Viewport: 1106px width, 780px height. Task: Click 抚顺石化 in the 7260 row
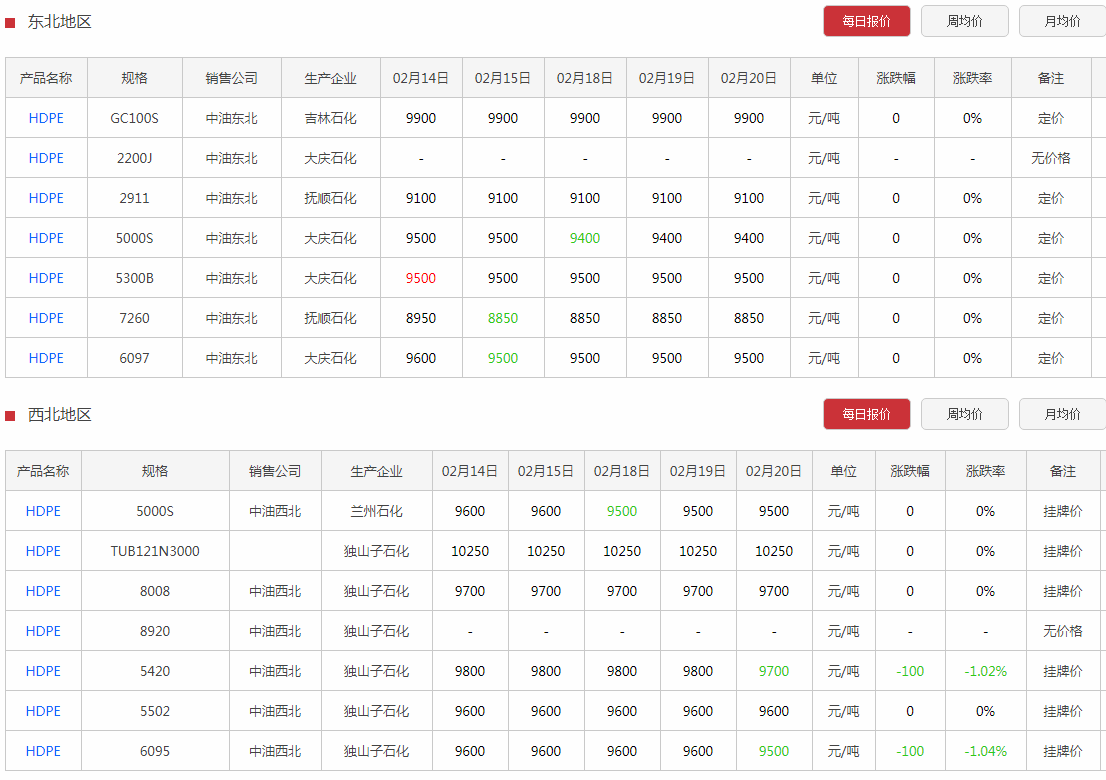330,318
